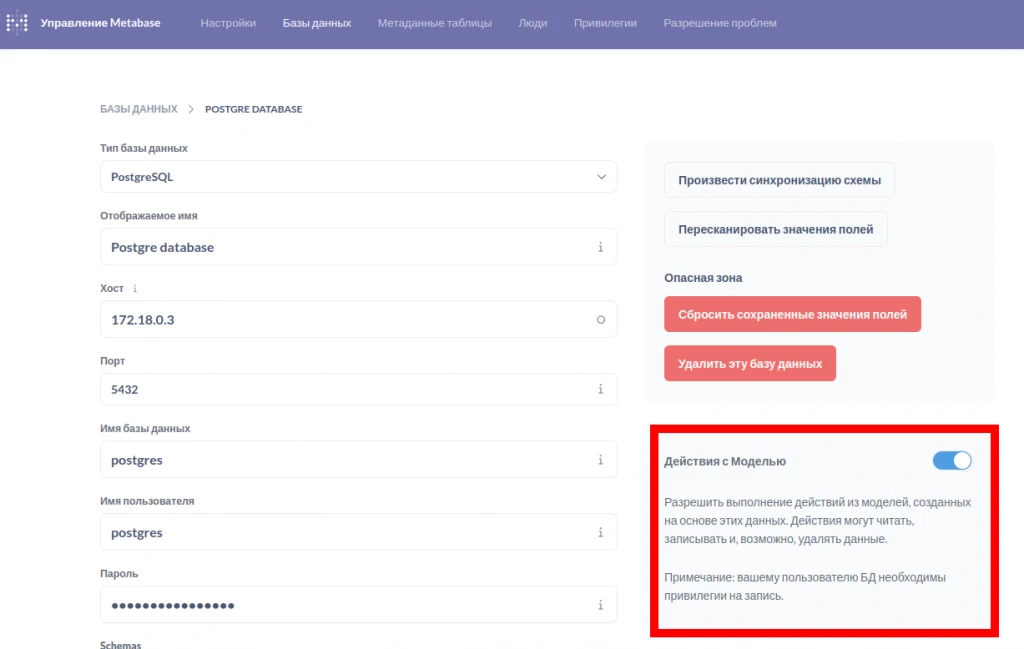The image size is (1024, 649).
Task: Click Удалить эту базу данных button
Action: pos(750,363)
